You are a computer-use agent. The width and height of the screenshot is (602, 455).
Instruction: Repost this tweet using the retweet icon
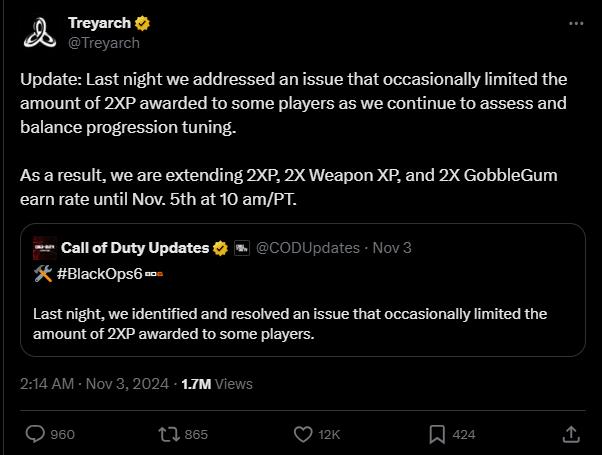pyautogui.click(x=167, y=434)
